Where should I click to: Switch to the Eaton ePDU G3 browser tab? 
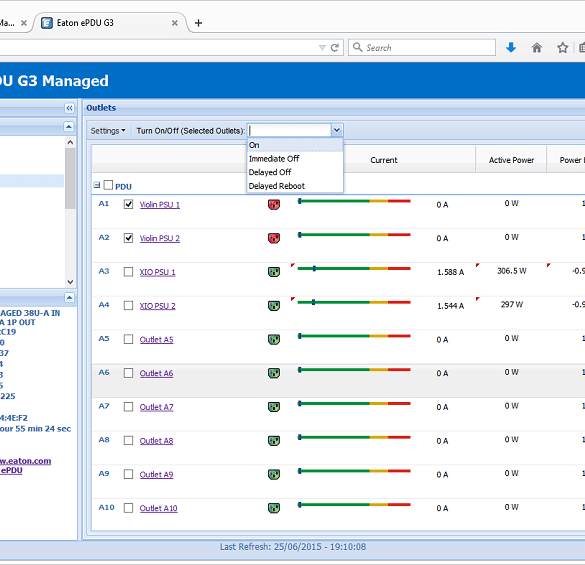tap(110, 23)
